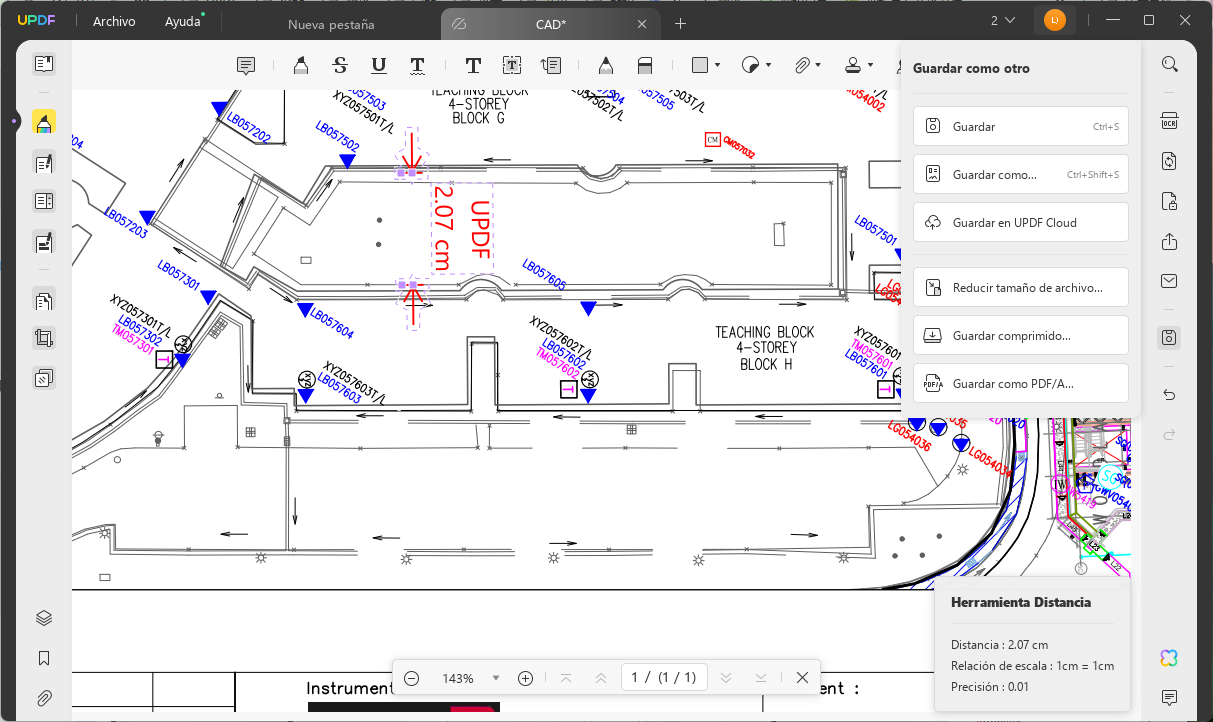The height and width of the screenshot is (722, 1213).
Task: Add a sticky note comment
Action: pos(245,65)
